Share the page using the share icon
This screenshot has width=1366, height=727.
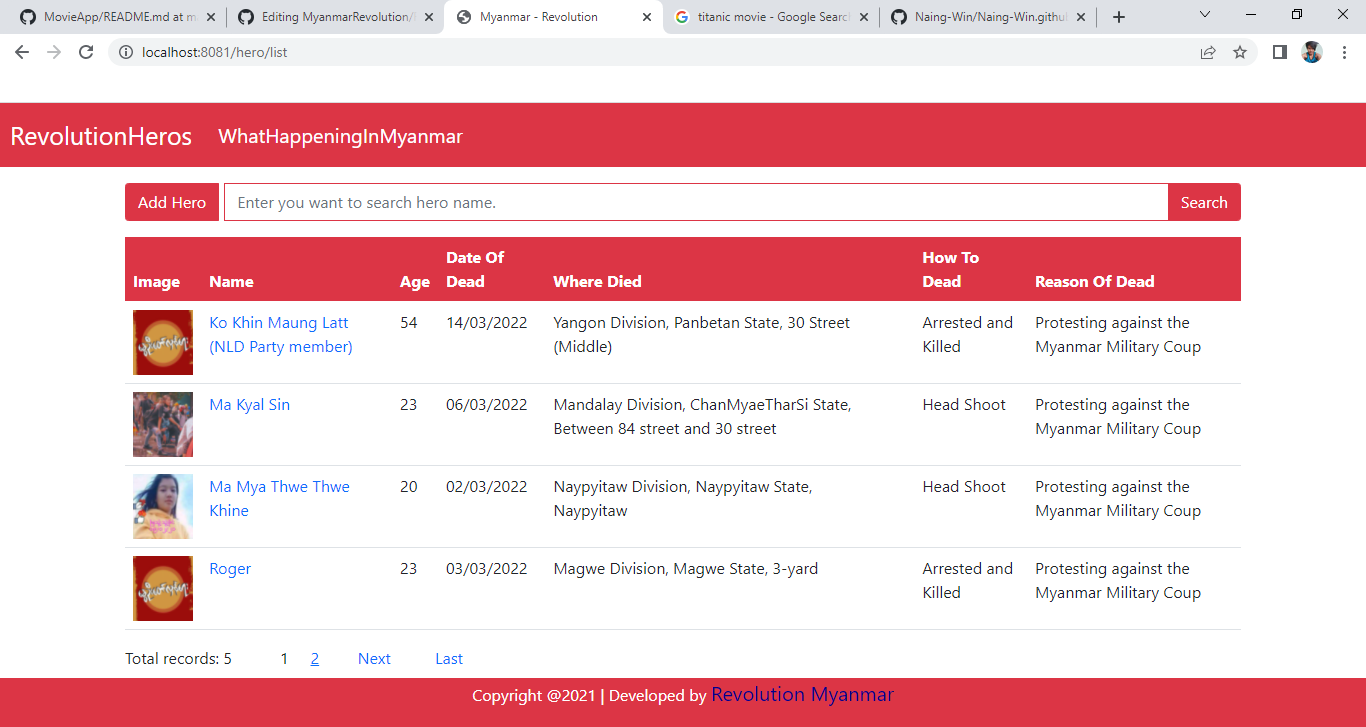click(x=1207, y=52)
